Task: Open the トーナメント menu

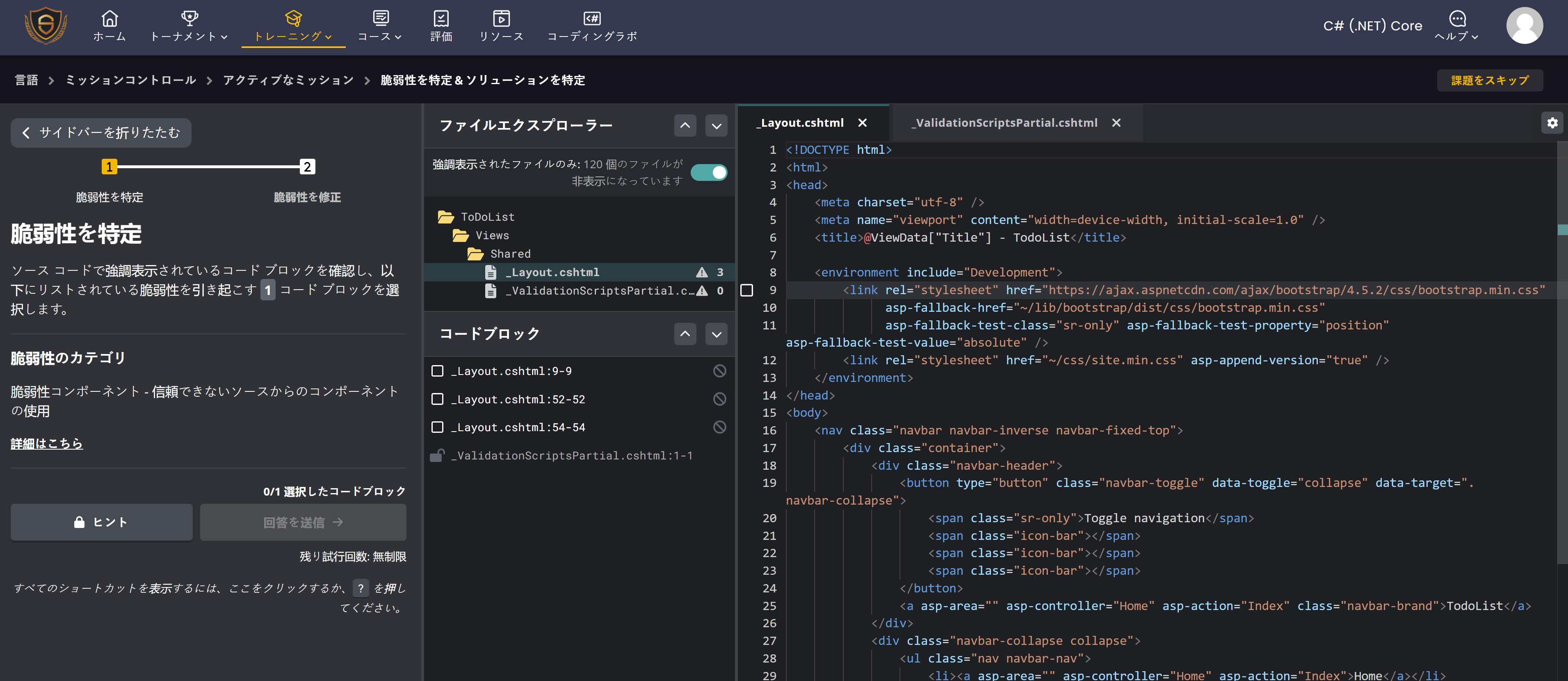Action: click(189, 27)
